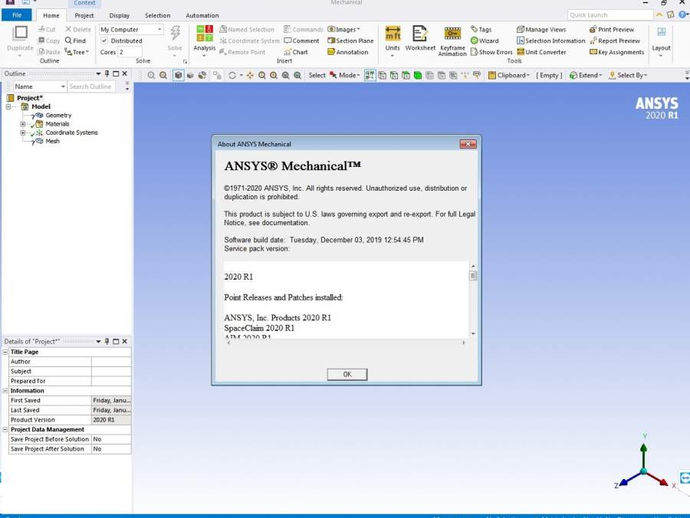The height and width of the screenshot is (518, 690).
Task: Switch to the Display tab
Action: [119, 15]
